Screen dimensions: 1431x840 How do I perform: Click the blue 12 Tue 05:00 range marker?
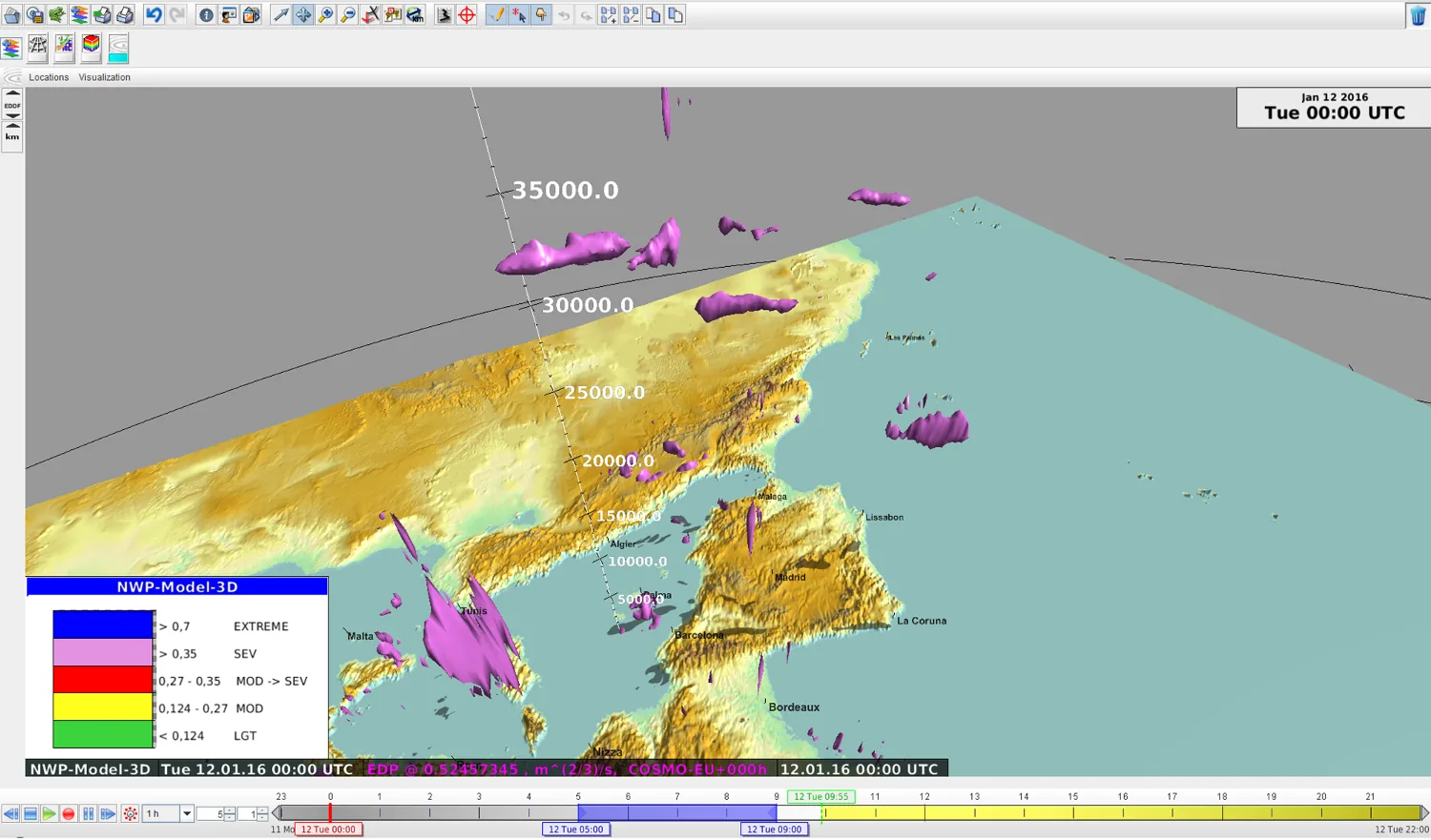point(576,830)
